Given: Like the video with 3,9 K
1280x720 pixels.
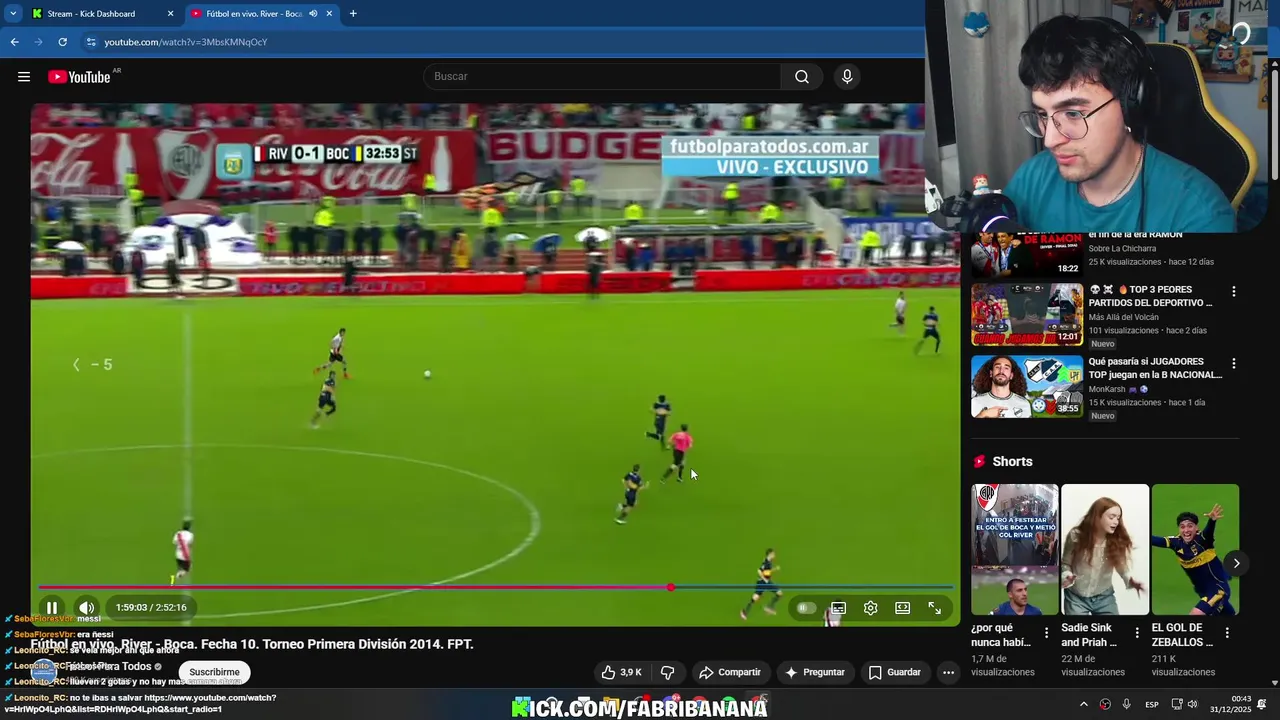Looking at the screenshot, I should [621, 672].
